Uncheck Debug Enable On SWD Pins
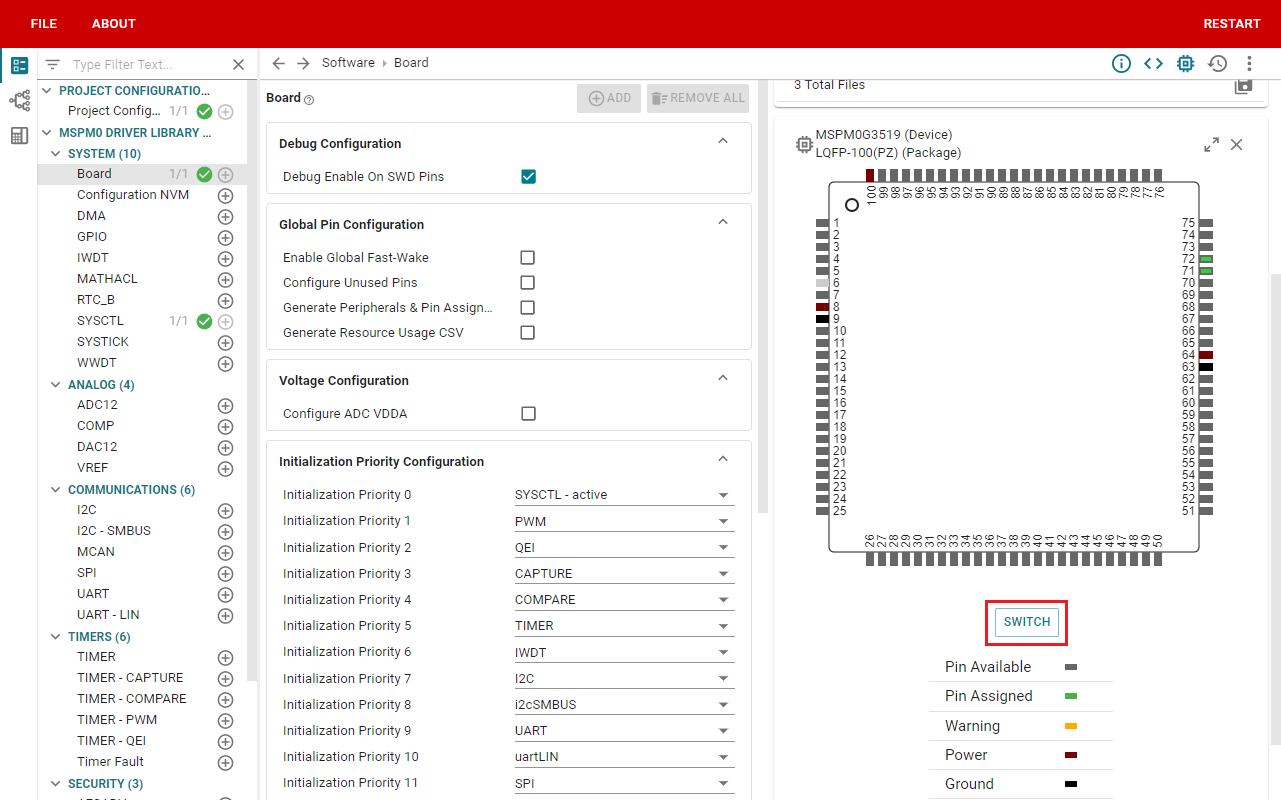 [x=528, y=177]
